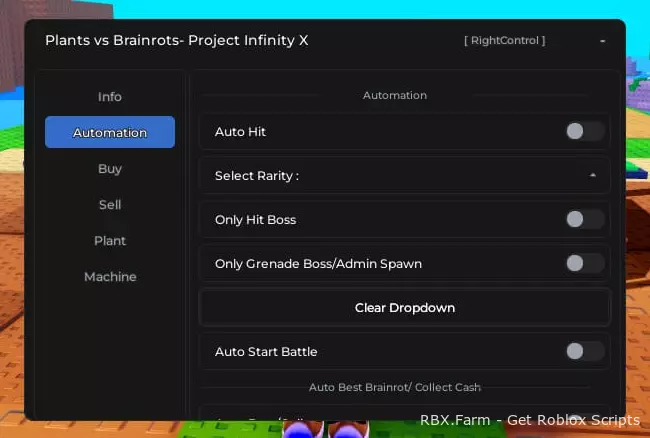Click the RightControl keybind label
650x438 pixels.
coord(504,41)
